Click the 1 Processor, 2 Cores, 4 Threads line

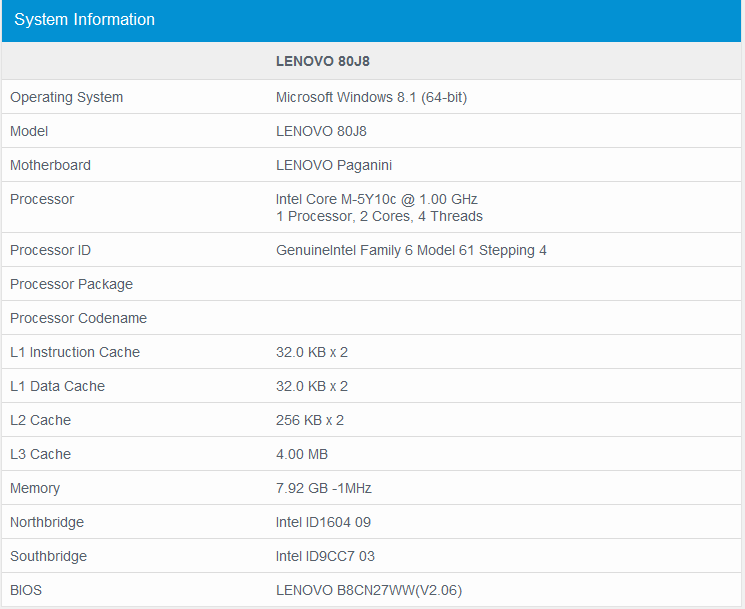pyautogui.click(x=379, y=216)
